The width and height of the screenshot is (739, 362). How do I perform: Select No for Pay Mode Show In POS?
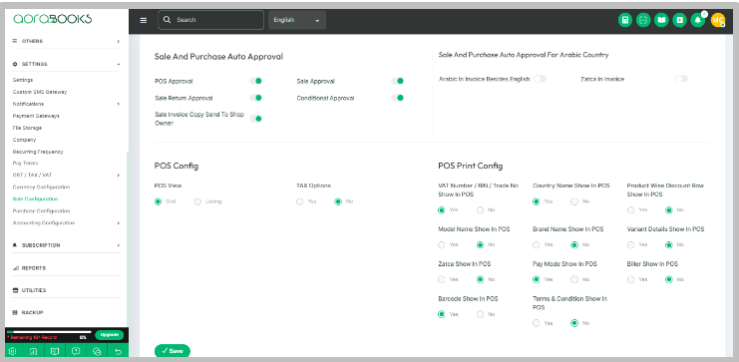coord(575,280)
